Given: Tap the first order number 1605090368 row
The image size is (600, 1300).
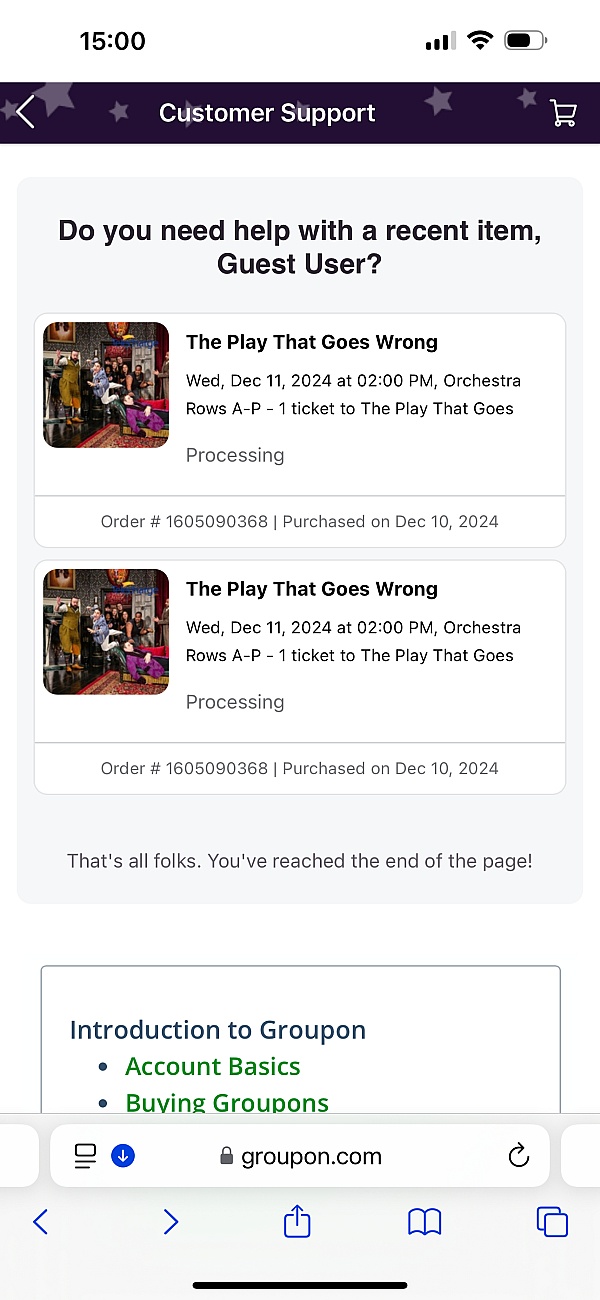Looking at the screenshot, I should tap(299, 521).
